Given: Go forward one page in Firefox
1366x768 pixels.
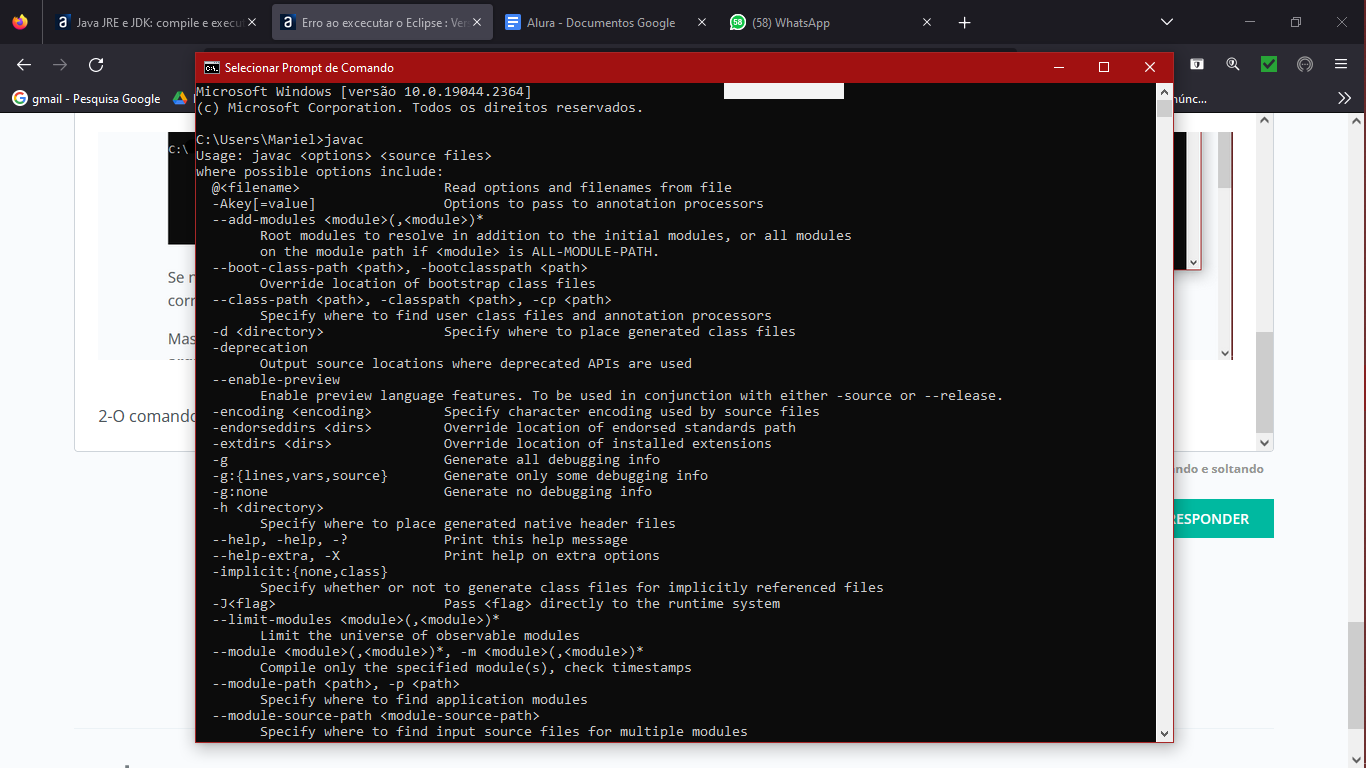Looking at the screenshot, I should click(x=60, y=64).
